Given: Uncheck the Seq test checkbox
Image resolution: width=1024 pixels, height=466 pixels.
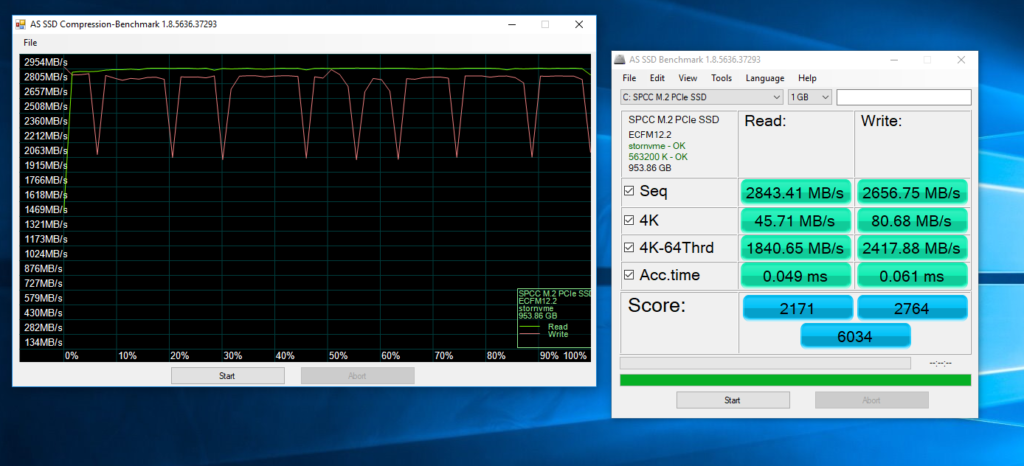Looking at the screenshot, I should tap(629, 191).
